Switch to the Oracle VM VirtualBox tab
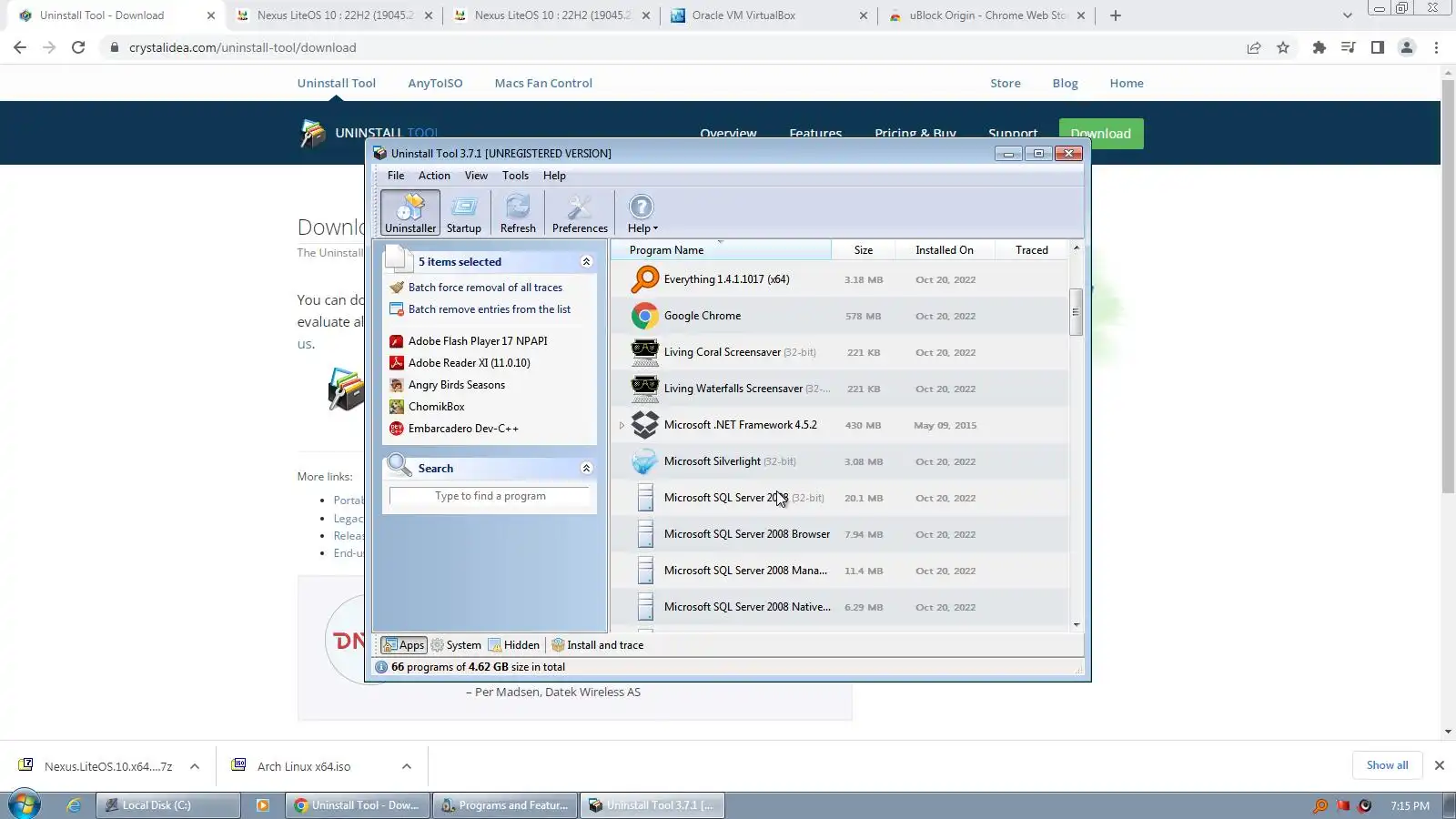Viewport: 1456px width, 819px height. click(770, 15)
